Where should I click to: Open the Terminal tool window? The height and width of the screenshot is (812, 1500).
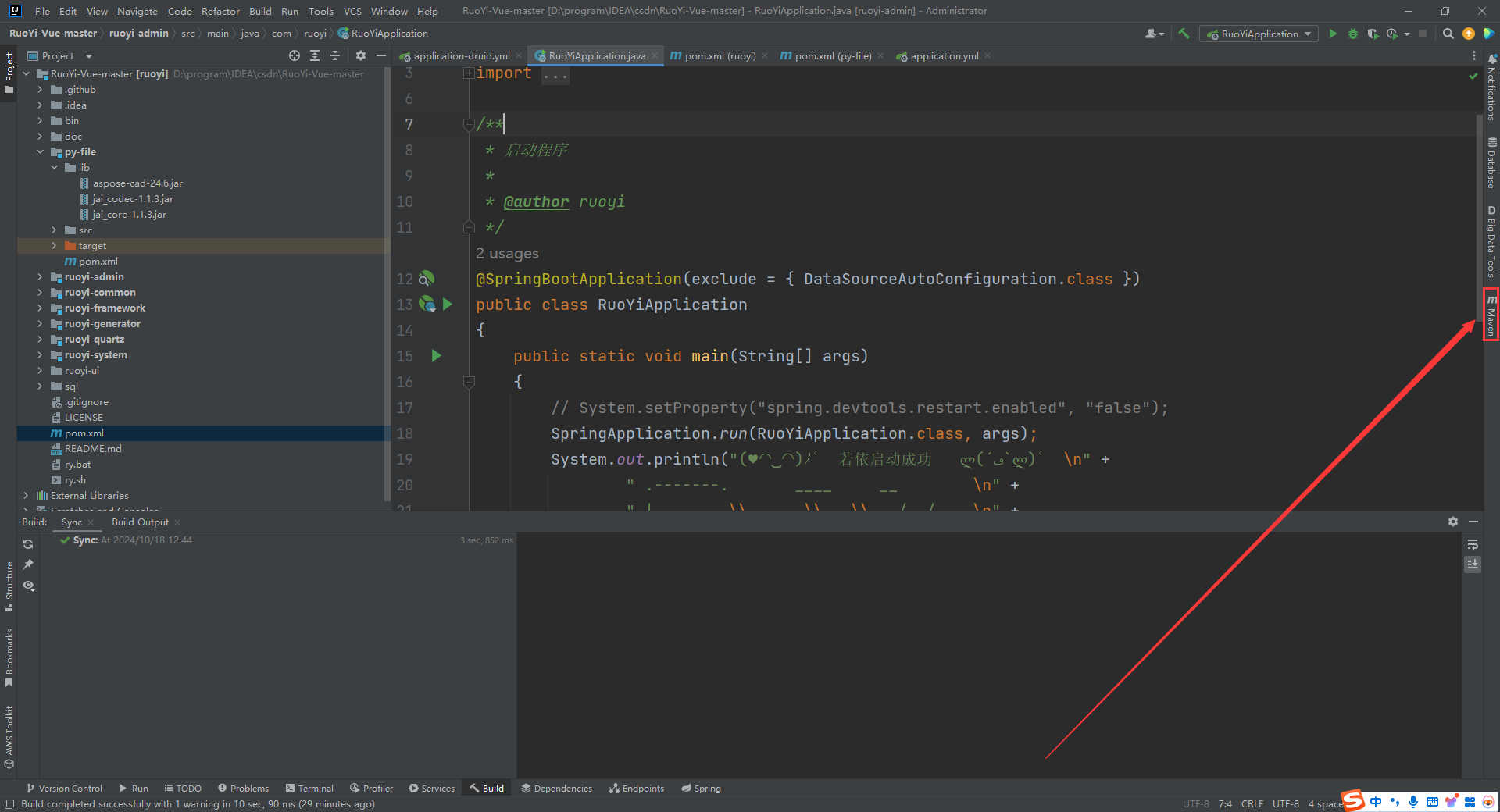coord(310,789)
